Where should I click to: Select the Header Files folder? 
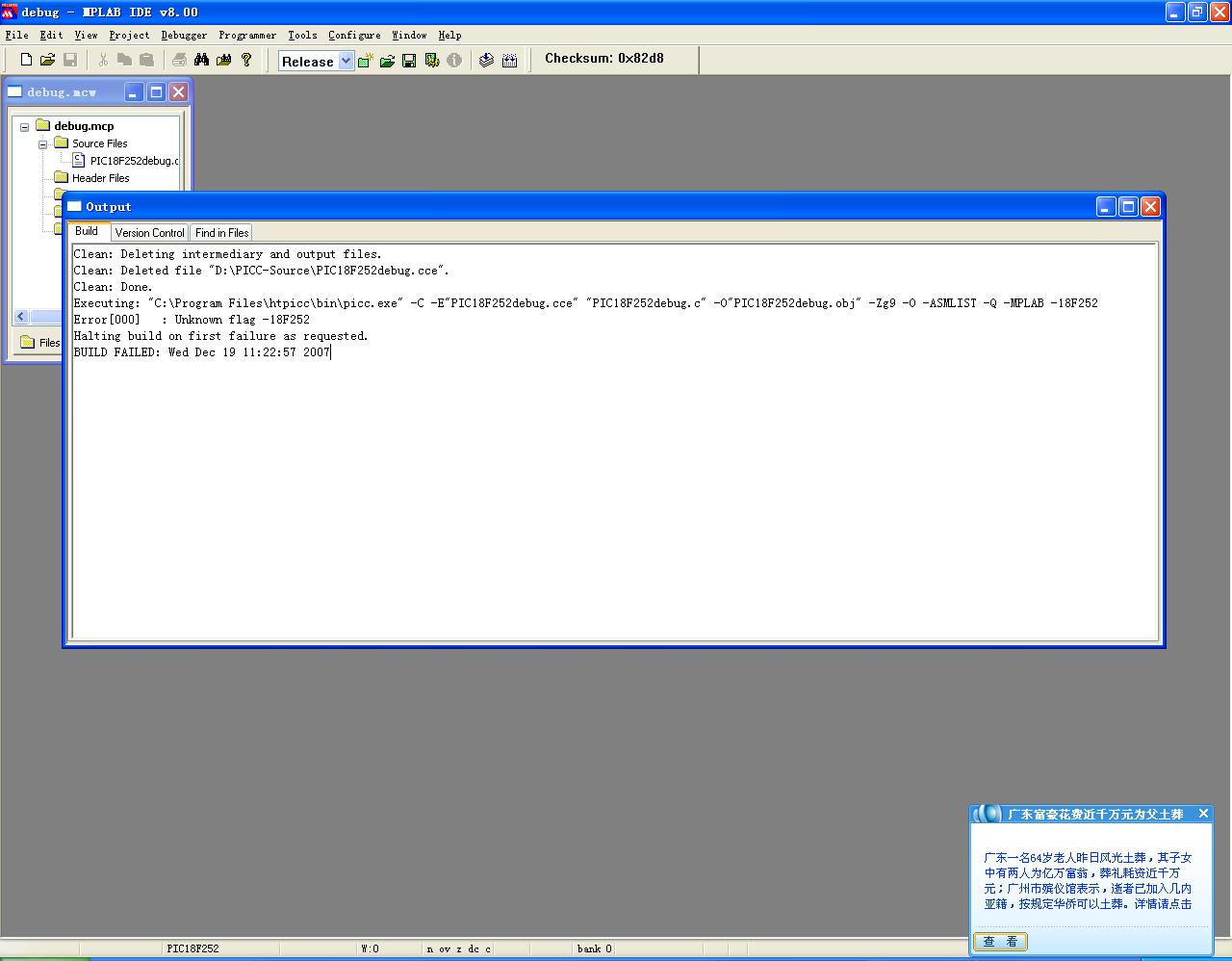(x=100, y=178)
